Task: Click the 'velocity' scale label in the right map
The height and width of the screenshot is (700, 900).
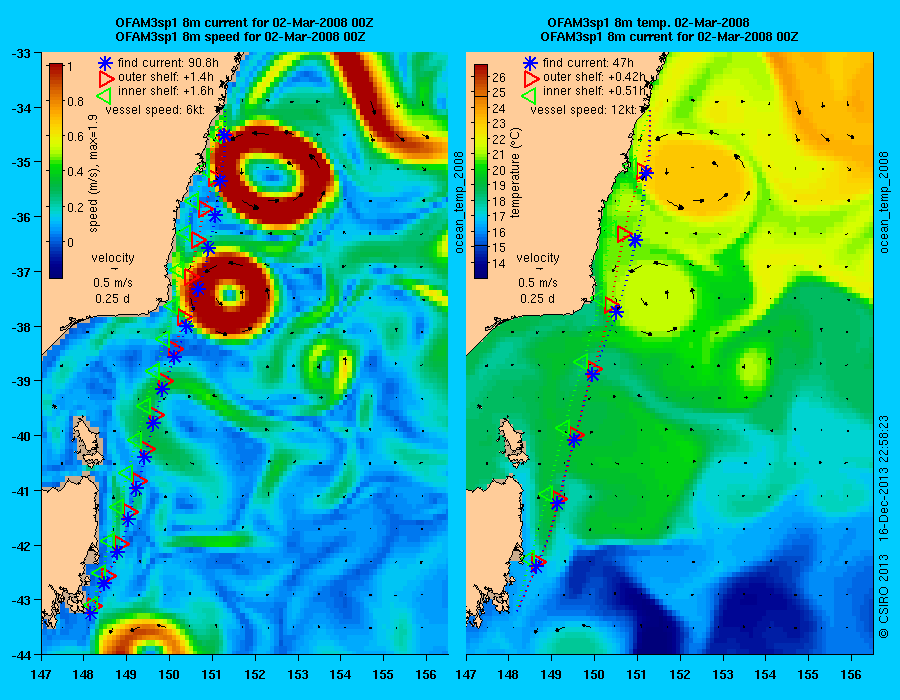Action: tap(537, 258)
